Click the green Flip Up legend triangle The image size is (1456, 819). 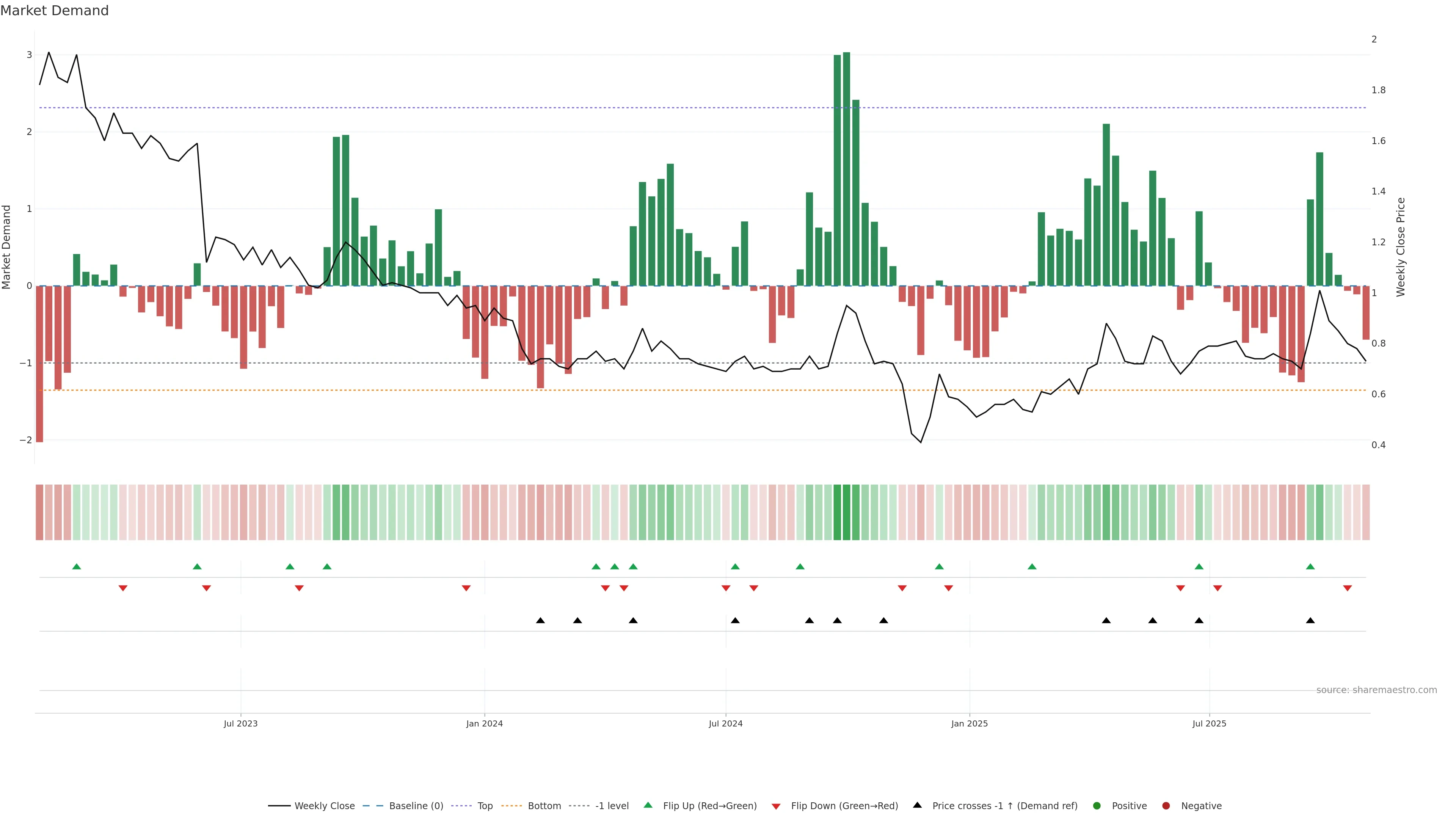tap(648, 805)
